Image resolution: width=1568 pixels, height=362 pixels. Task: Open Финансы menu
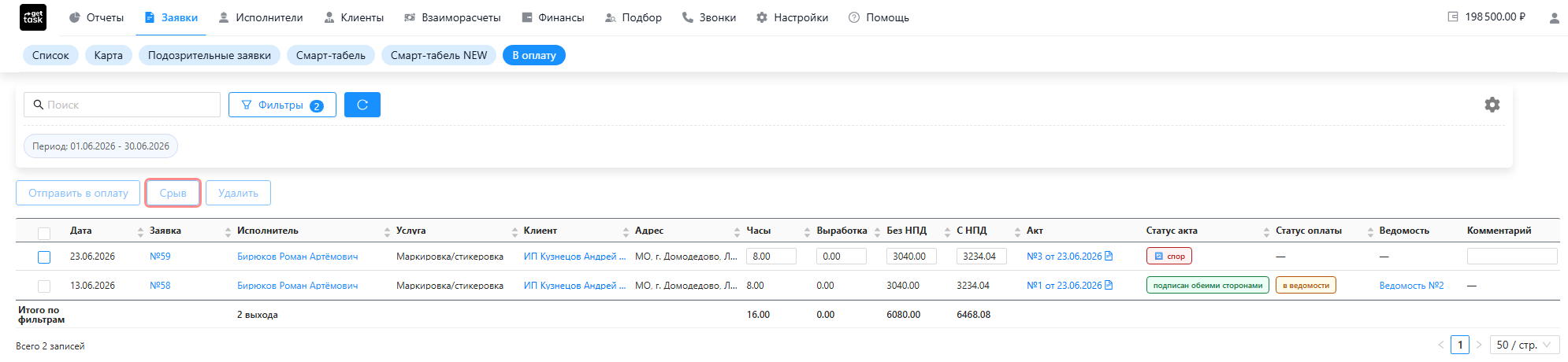552,17
